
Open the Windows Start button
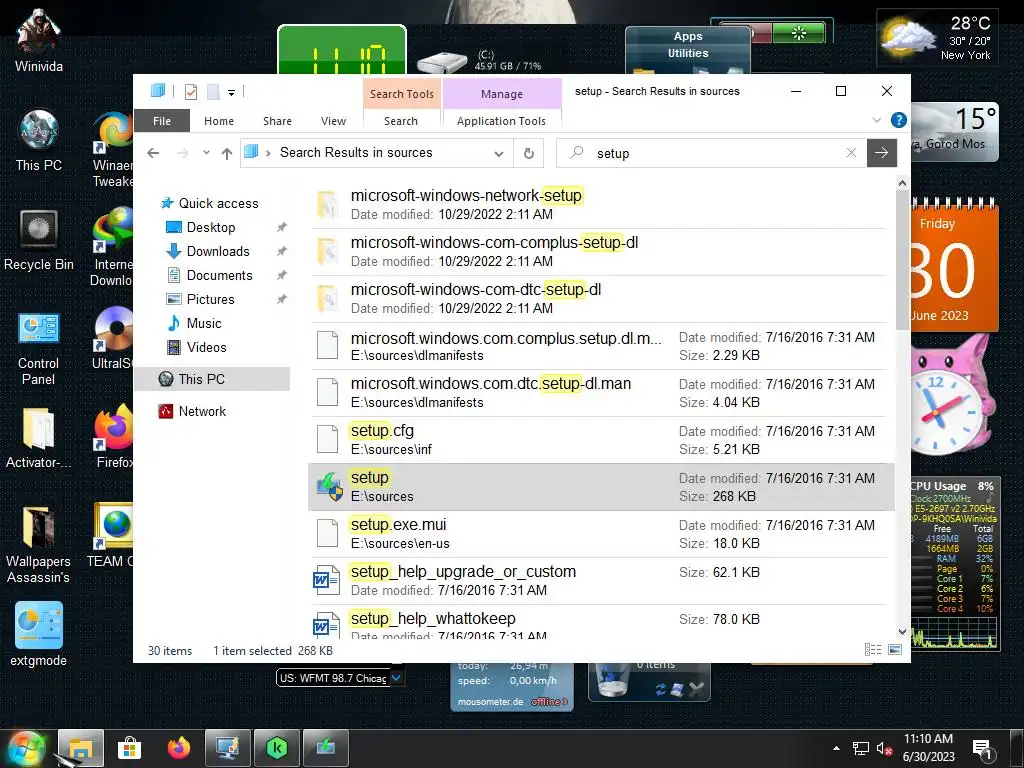[x=25, y=748]
